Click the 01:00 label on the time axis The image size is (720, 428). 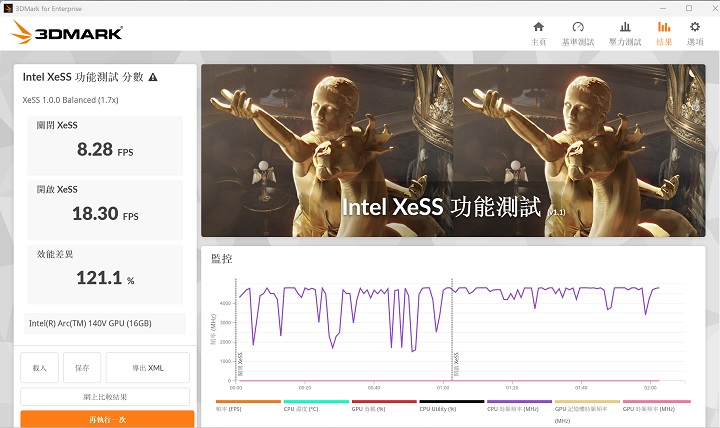coord(443,388)
